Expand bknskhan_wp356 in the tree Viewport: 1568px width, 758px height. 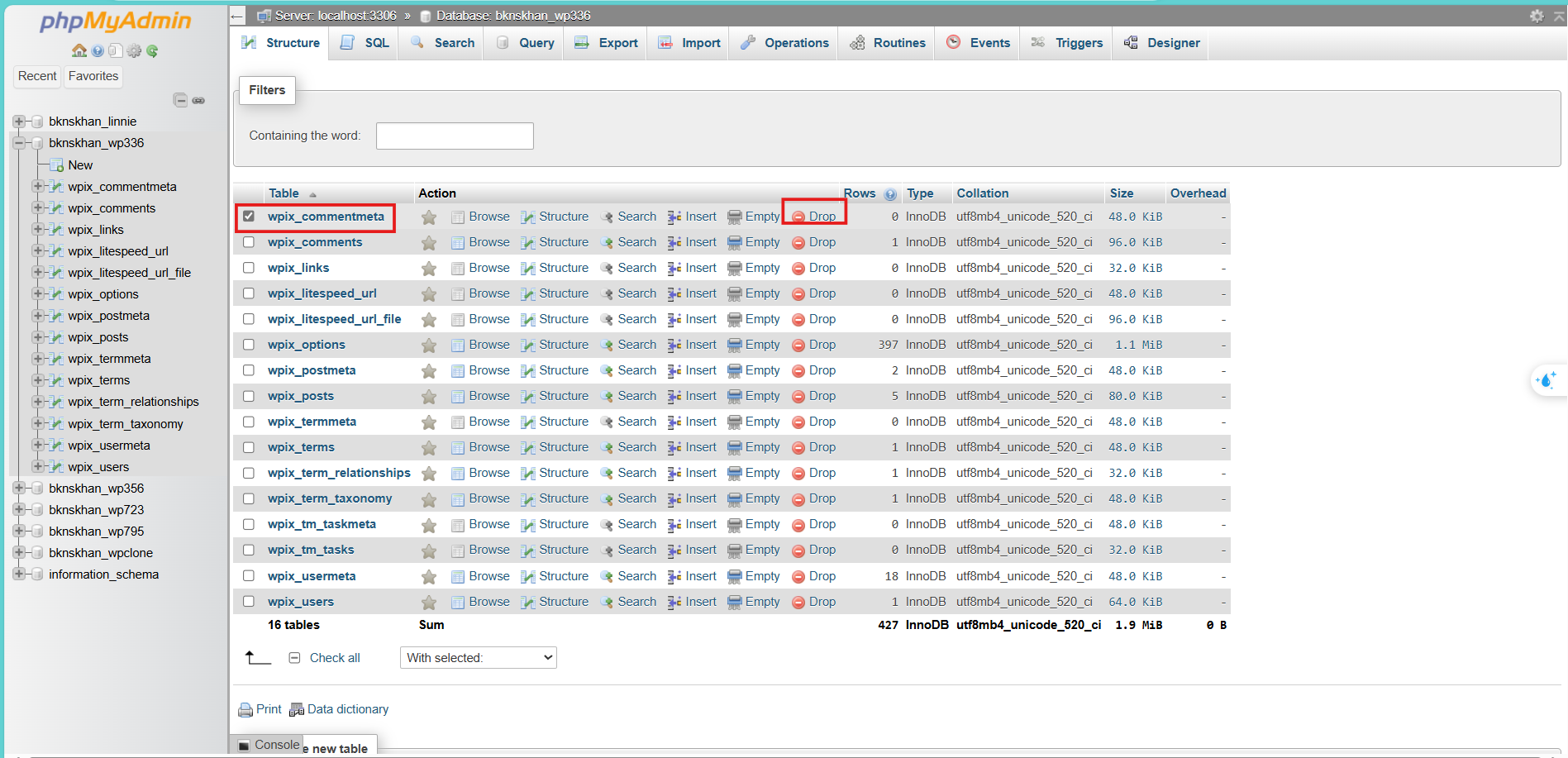click(x=18, y=489)
